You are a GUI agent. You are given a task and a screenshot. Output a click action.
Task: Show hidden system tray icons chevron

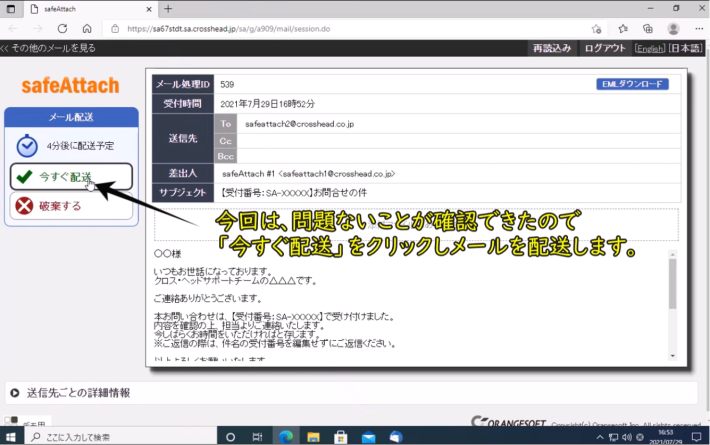click(600, 437)
